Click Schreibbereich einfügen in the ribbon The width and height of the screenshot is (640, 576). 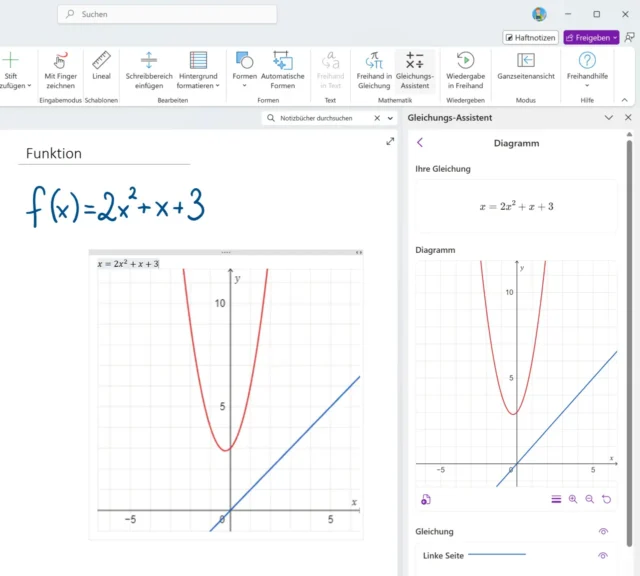148,67
